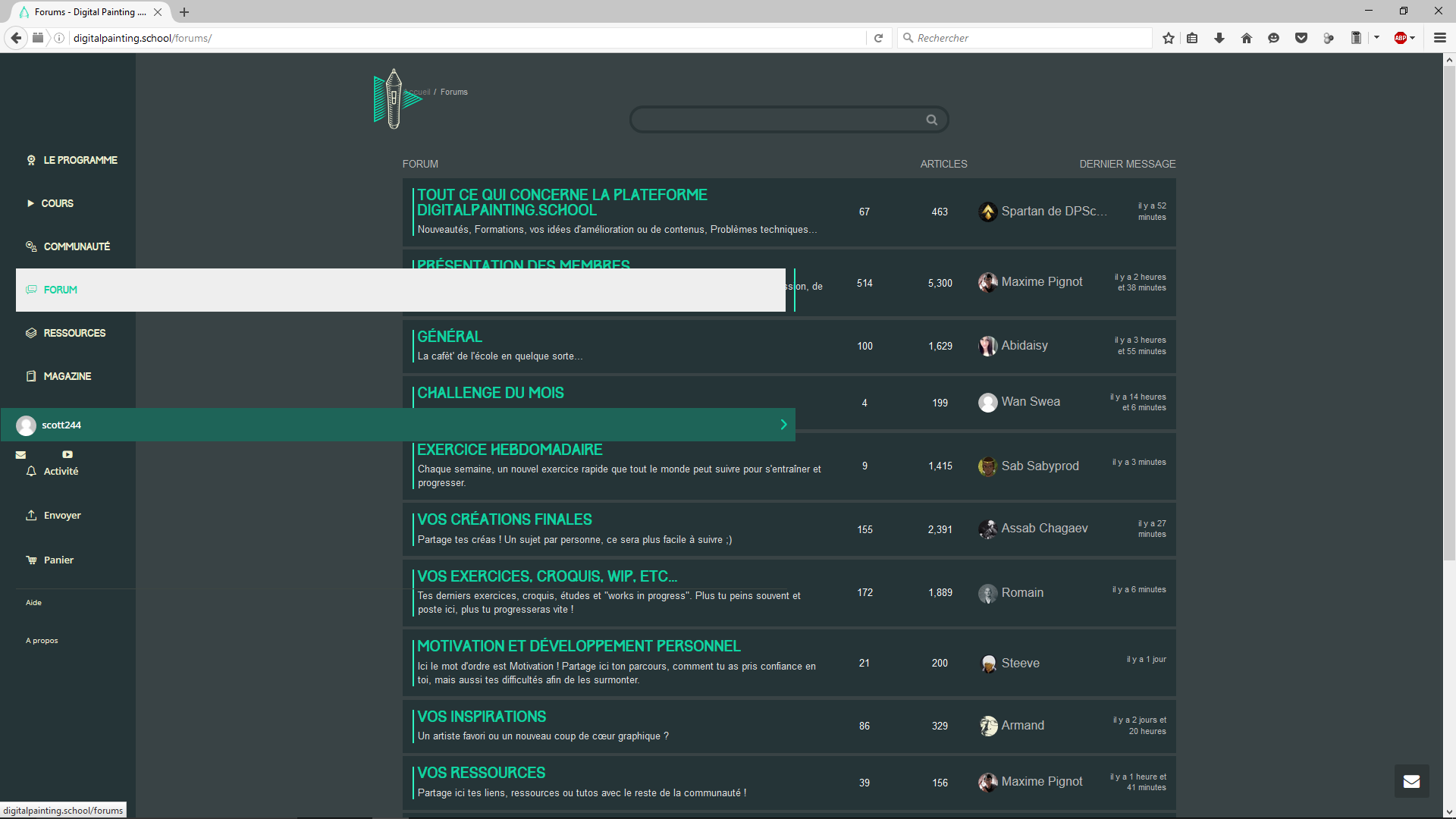
Task: Open MAGAZINE from the sidebar menu
Action: [67, 376]
